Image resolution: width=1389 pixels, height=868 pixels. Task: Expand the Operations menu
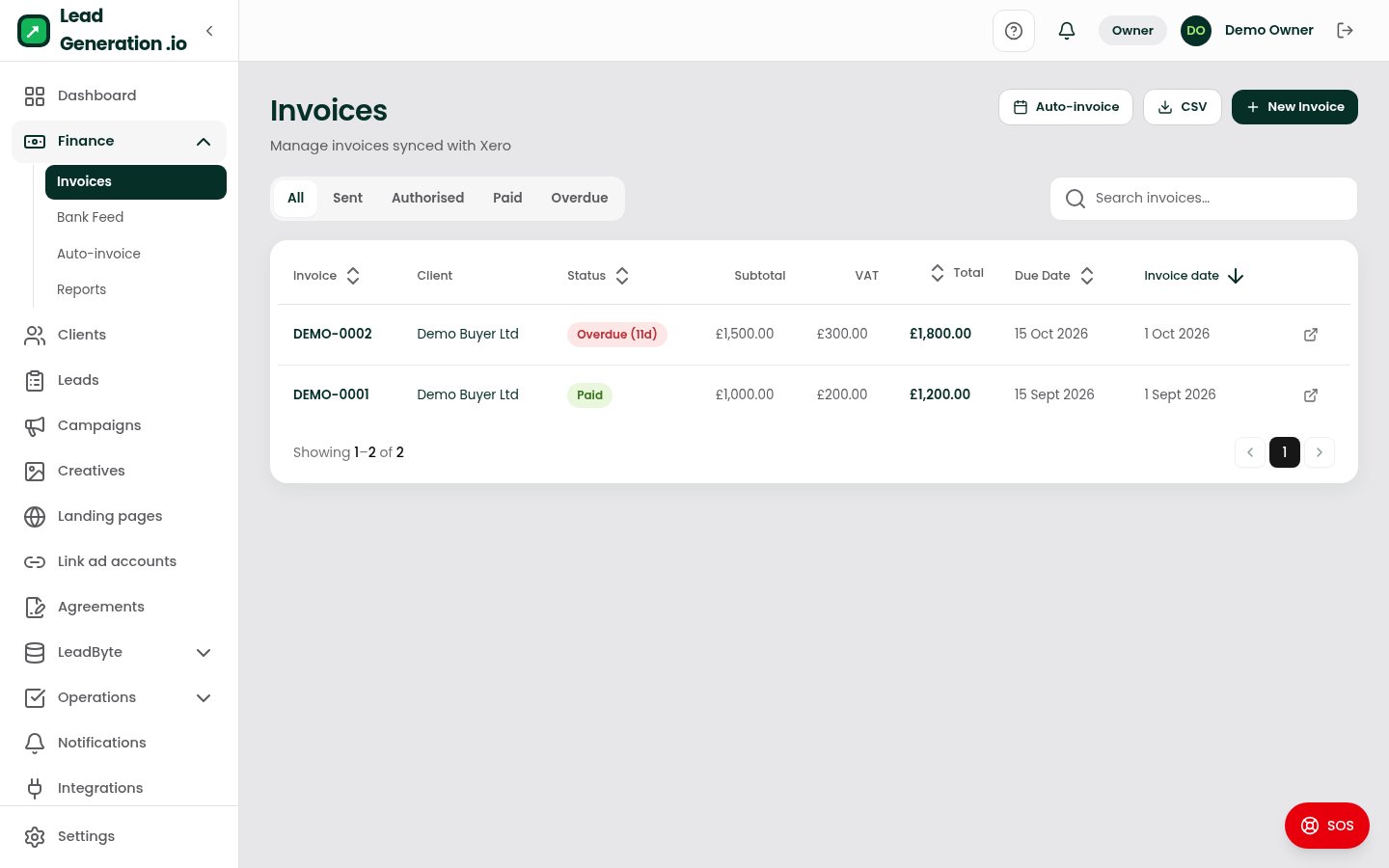pos(119,697)
